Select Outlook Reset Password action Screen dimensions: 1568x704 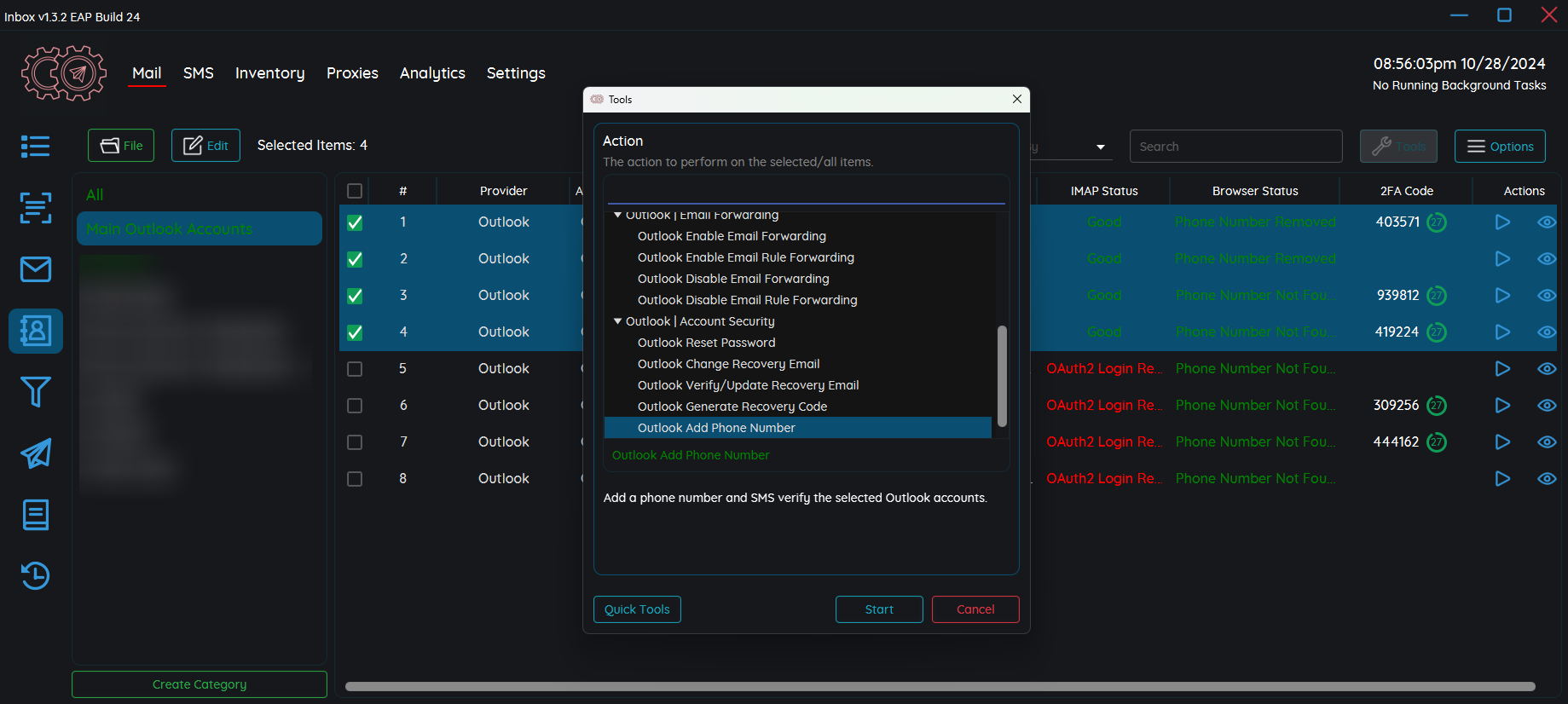706,343
